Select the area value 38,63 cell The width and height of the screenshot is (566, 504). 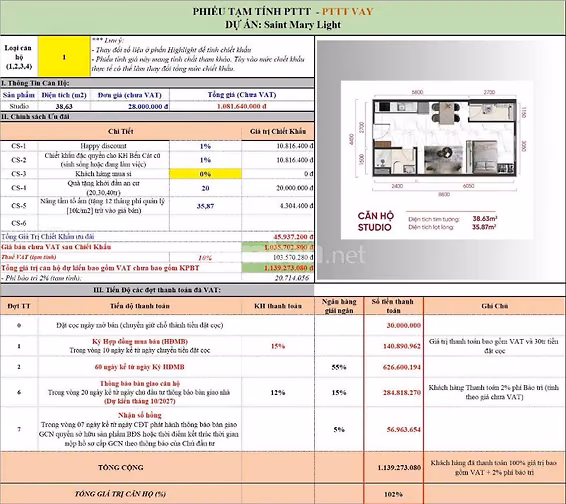(x=64, y=106)
